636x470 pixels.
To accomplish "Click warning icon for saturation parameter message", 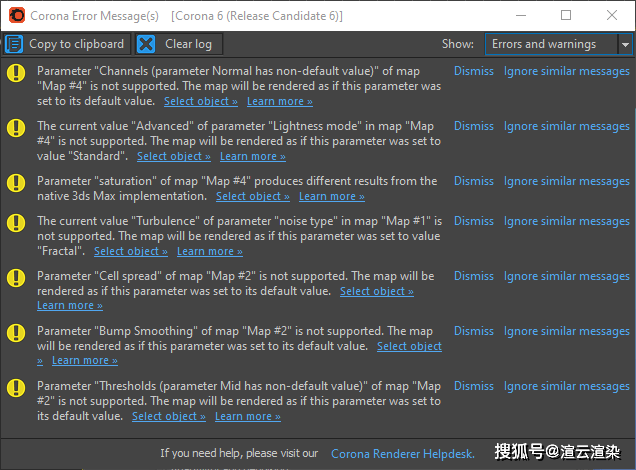I will coord(16,183).
